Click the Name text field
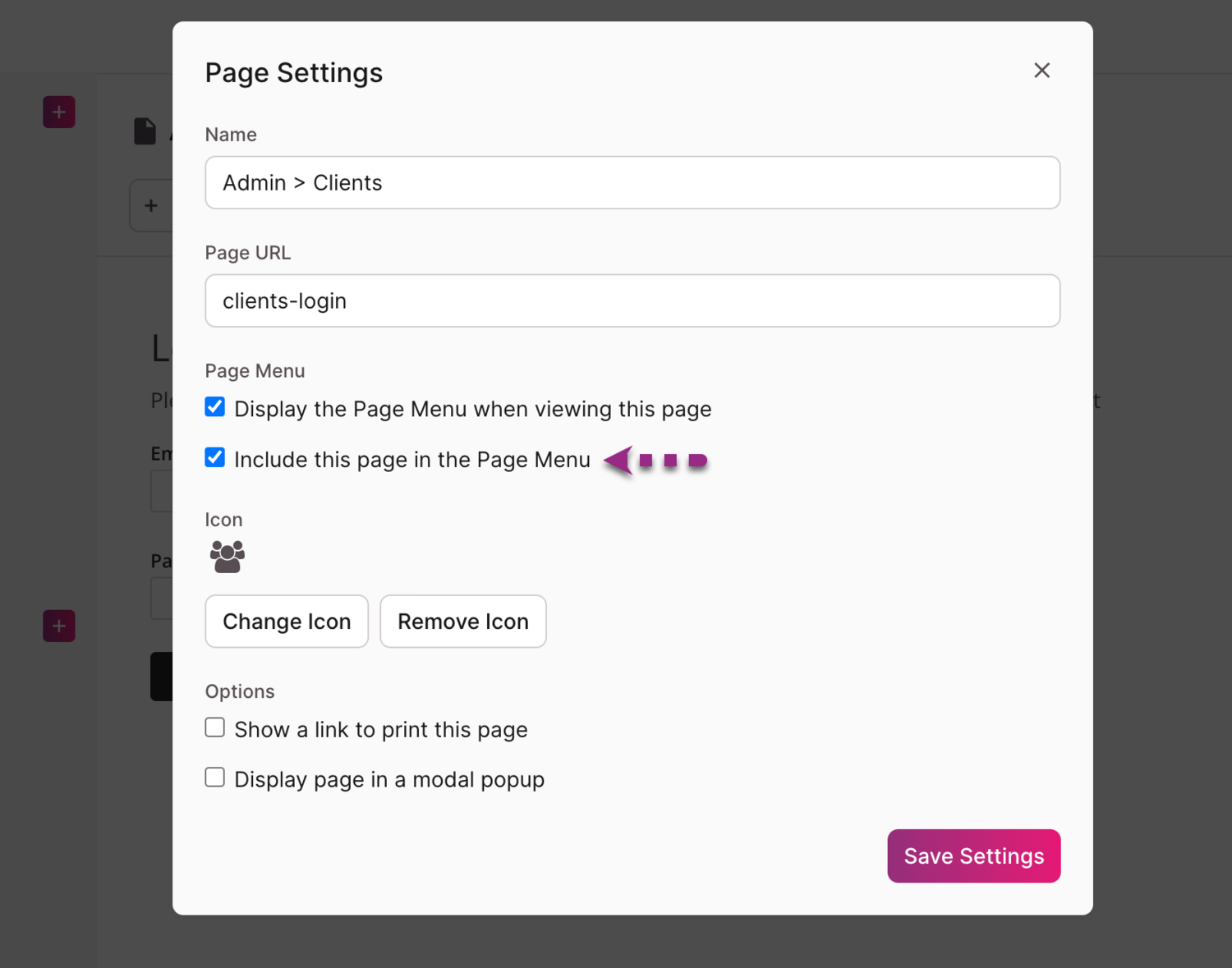Image resolution: width=1232 pixels, height=968 pixels. 632,182
